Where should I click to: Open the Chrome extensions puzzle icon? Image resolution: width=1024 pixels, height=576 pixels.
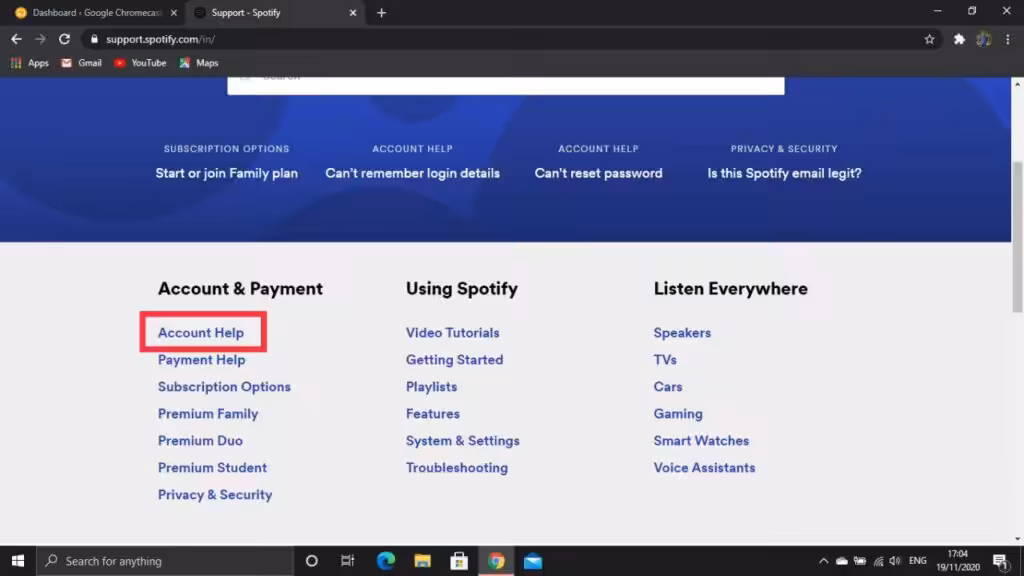click(959, 39)
